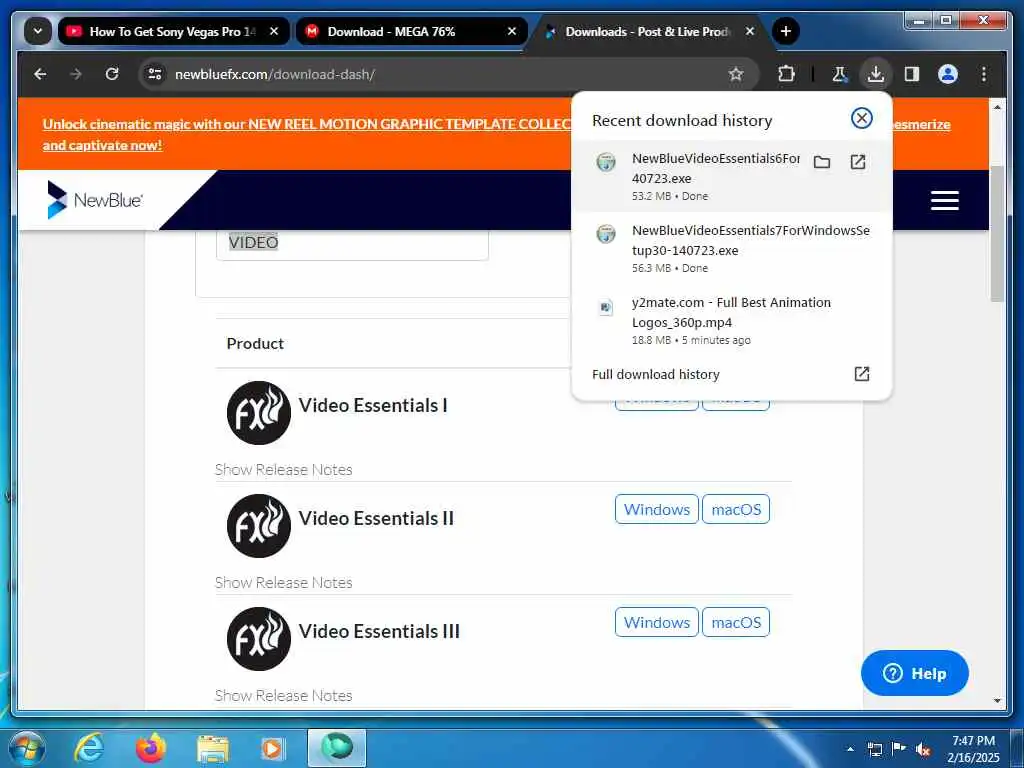Click the Product column header
Screen dimensions: 1024x768
(255, 344)
